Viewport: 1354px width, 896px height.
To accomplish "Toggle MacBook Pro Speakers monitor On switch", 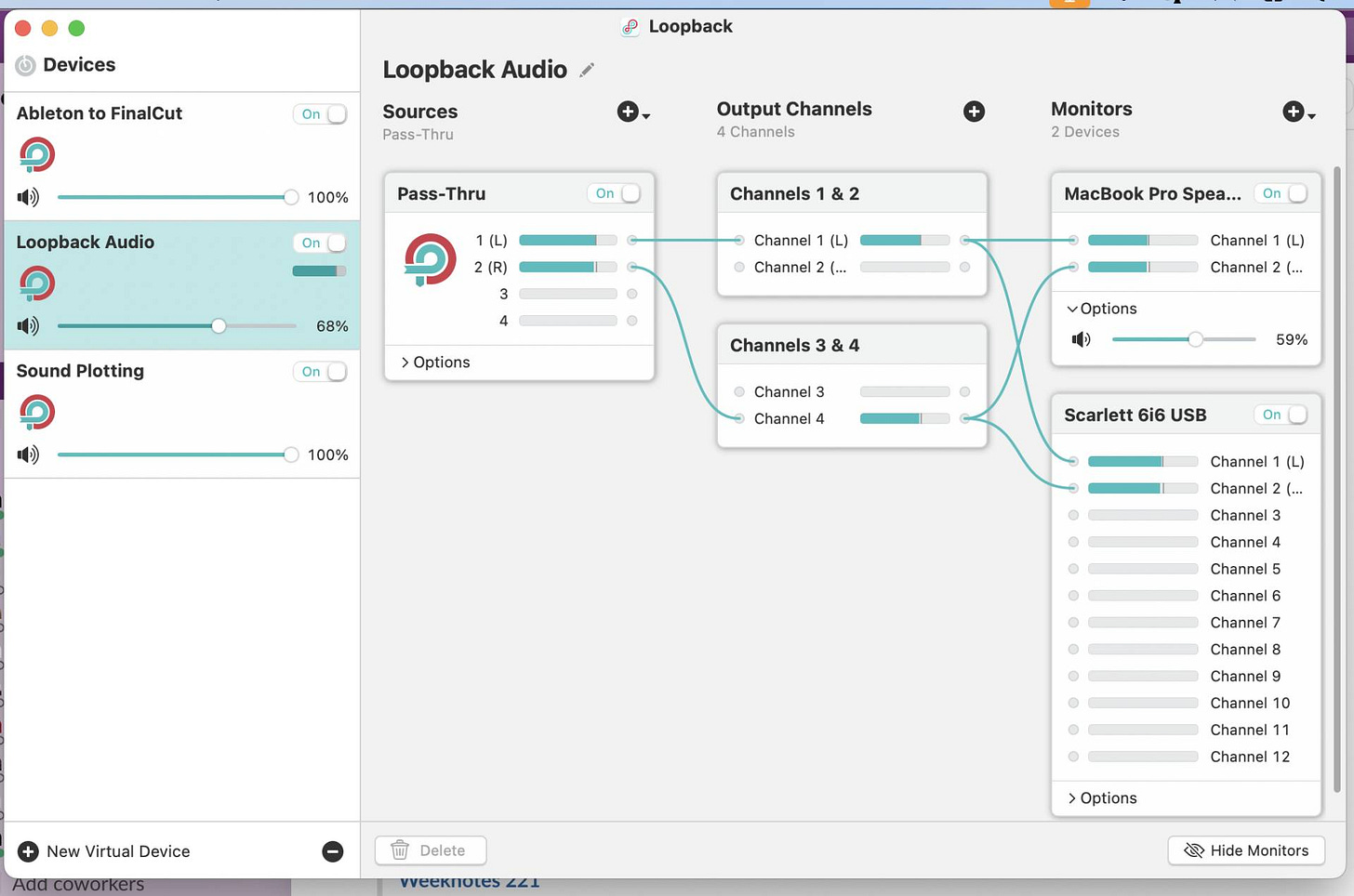I will tap(1281, 193).
